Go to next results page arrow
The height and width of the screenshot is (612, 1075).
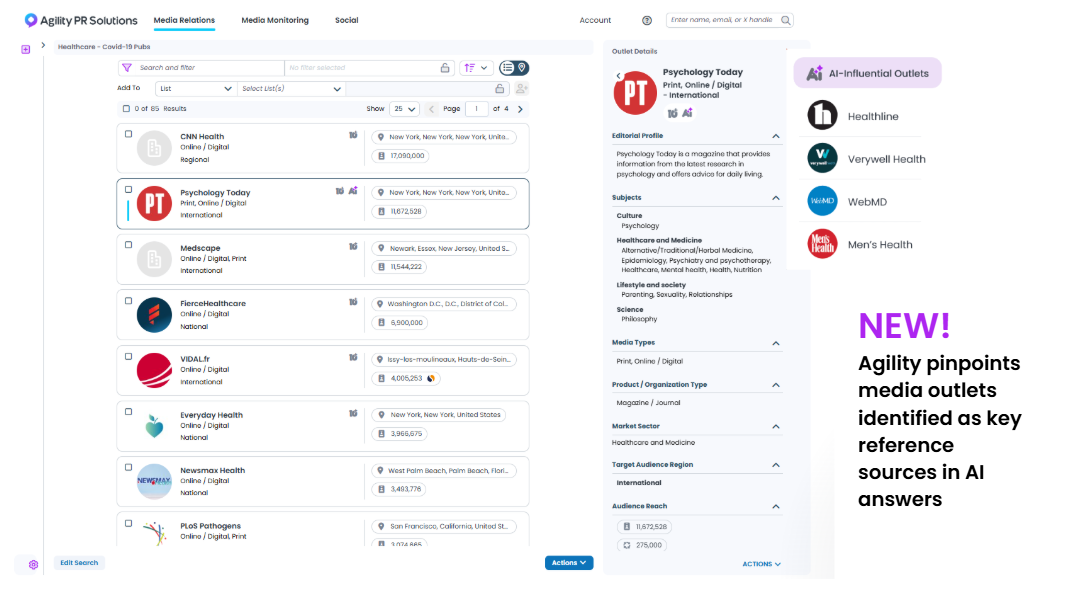coord(520,109)
